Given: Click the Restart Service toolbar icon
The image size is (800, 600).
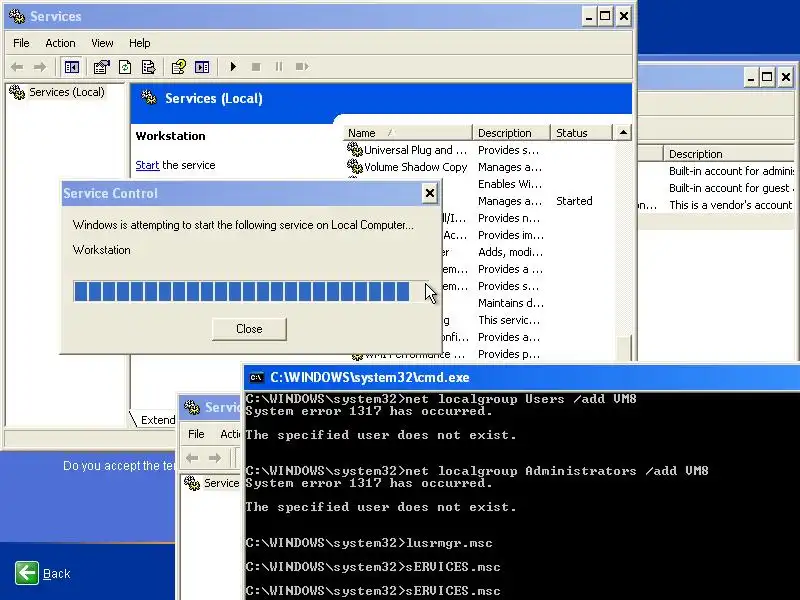Looking at the screenshot, I should (302, 67).
